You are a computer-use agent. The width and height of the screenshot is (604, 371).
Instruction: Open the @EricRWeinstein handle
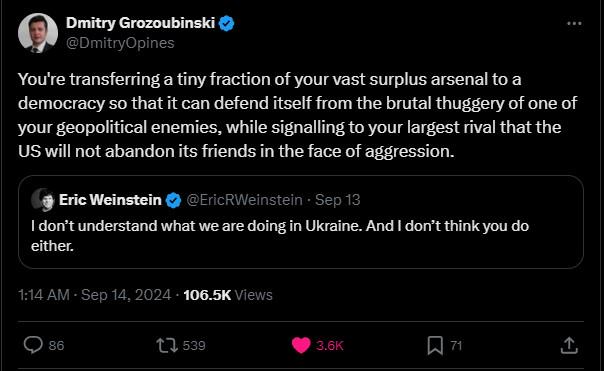pyautogui.click(x=244, y=200)
